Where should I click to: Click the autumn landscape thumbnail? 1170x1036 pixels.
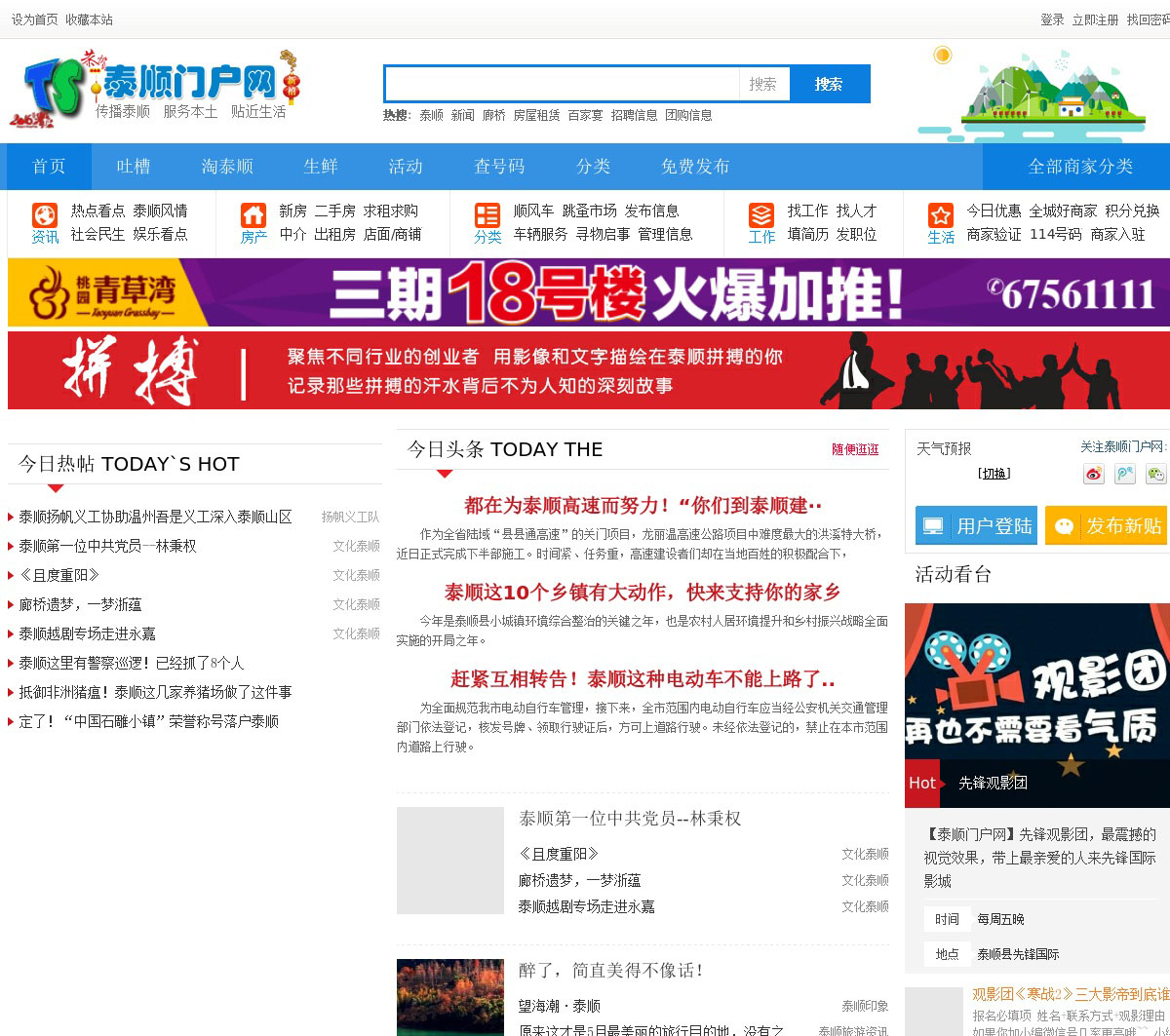click(450, 998)
